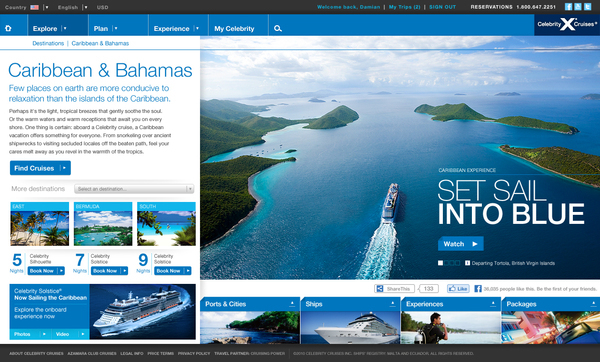
Task: Open Celebrity Cruises Facebook icon in top bar
Action: click(x=569, y=7)
